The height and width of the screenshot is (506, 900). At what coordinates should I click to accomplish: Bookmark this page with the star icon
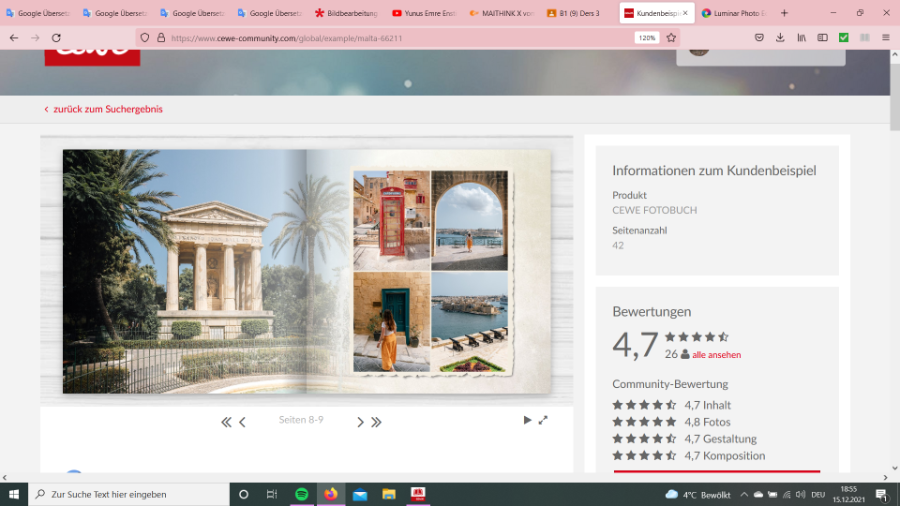[671, 38]
